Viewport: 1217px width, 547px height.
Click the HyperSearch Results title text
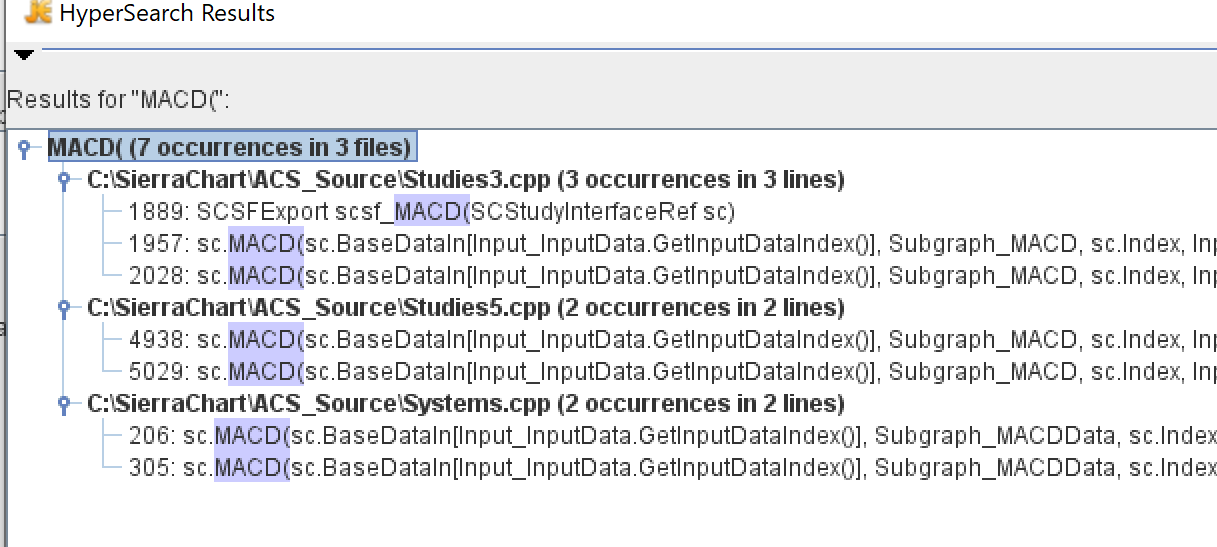[167, 14]
